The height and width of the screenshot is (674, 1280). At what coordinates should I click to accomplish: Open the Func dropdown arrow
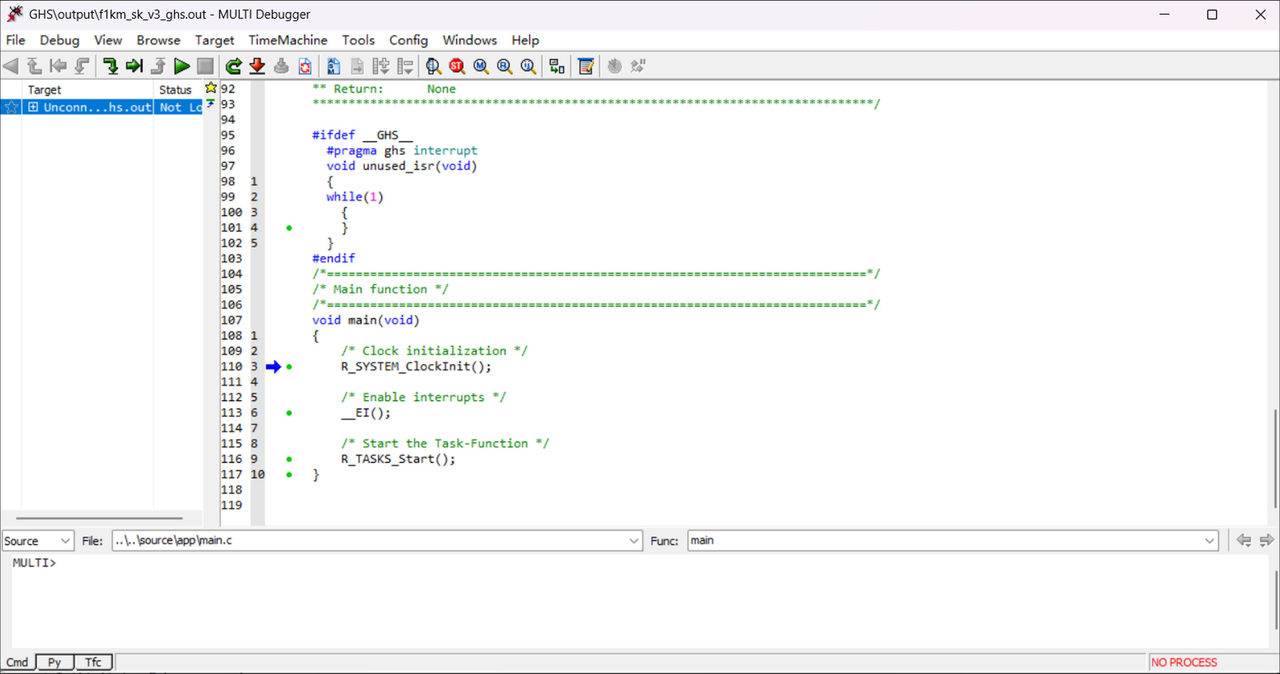1210,541
